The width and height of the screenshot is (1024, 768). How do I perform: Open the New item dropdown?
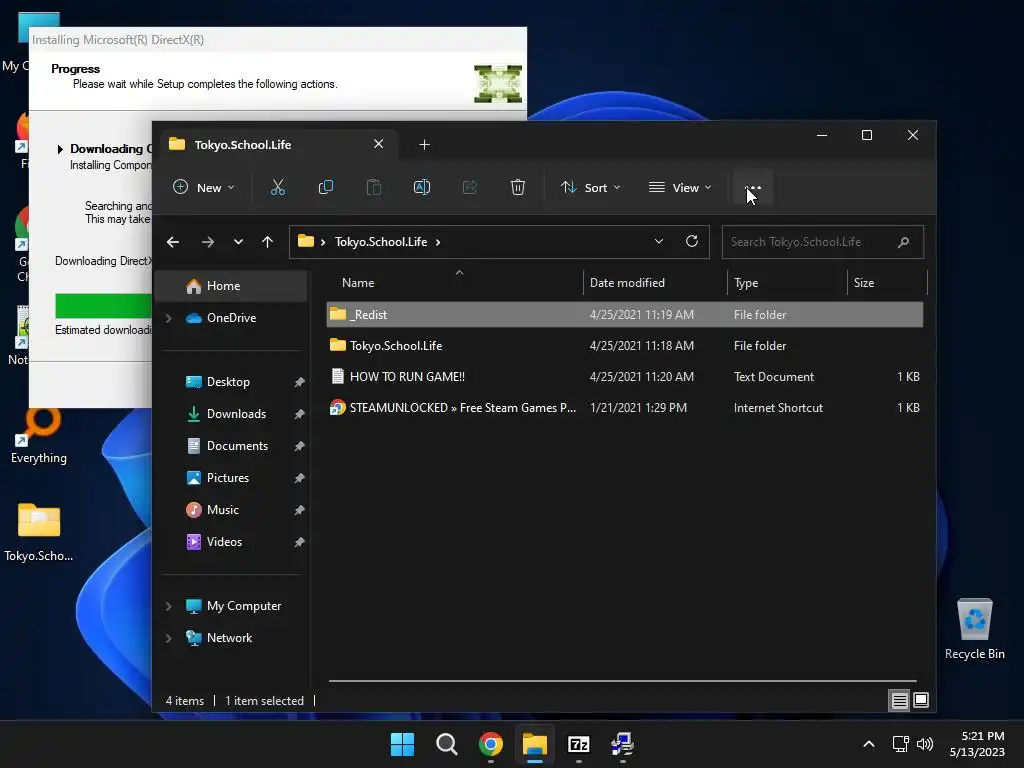[204, 187]
